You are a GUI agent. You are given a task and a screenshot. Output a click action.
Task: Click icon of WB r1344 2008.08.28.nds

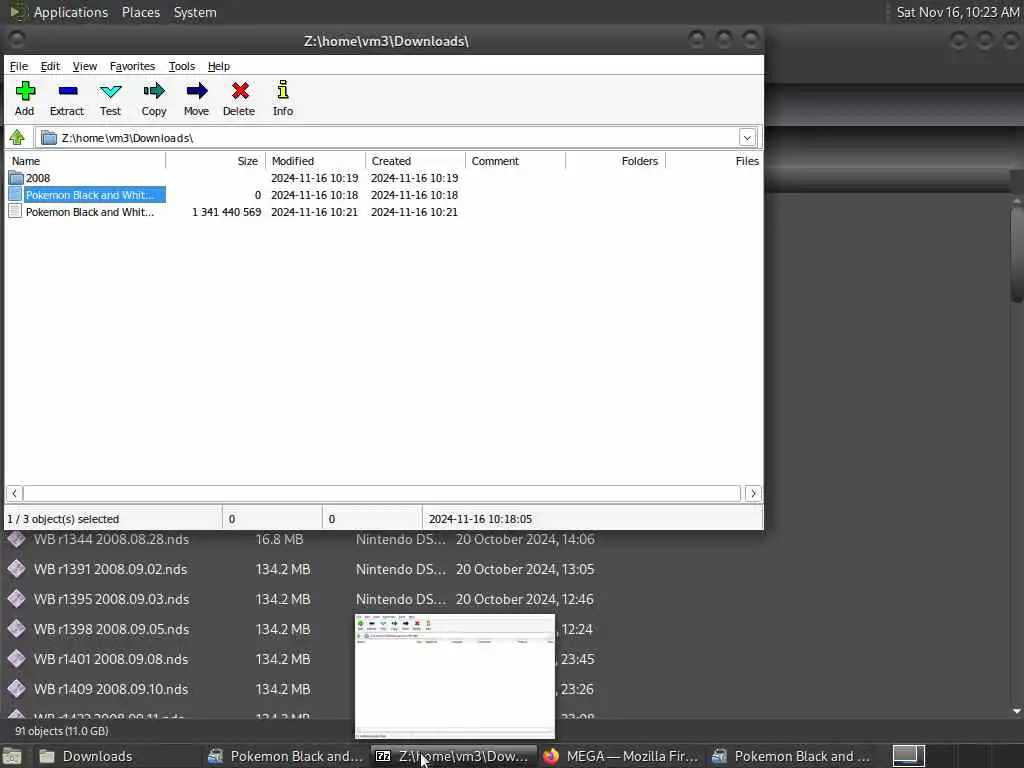point(16,539)
